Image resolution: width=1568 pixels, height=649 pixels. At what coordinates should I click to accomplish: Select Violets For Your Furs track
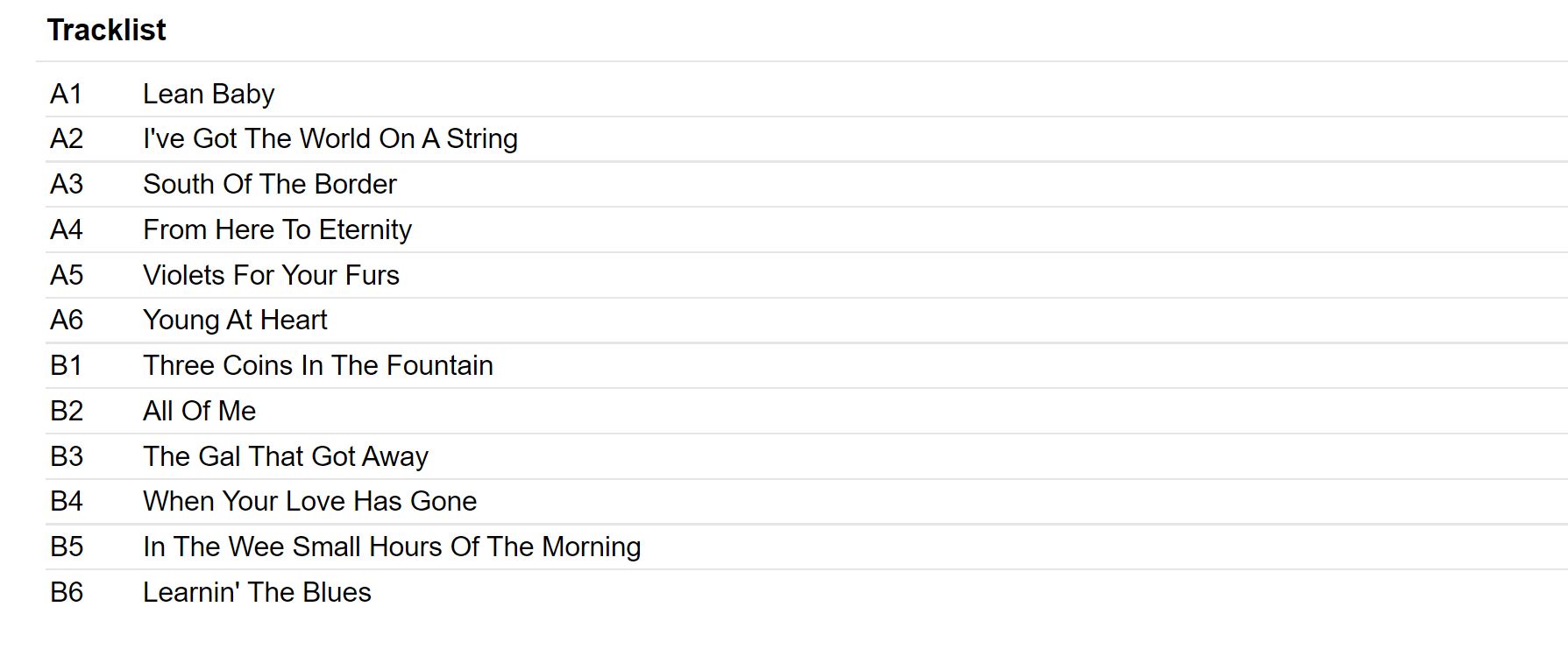click(x=271, y=275)
